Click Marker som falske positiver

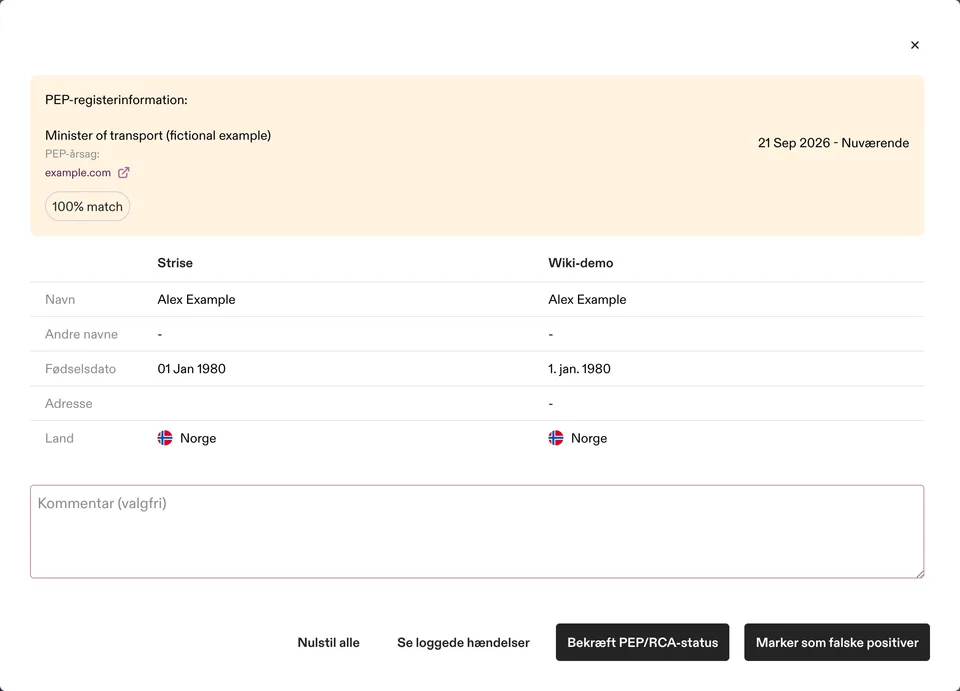(837, 642)
